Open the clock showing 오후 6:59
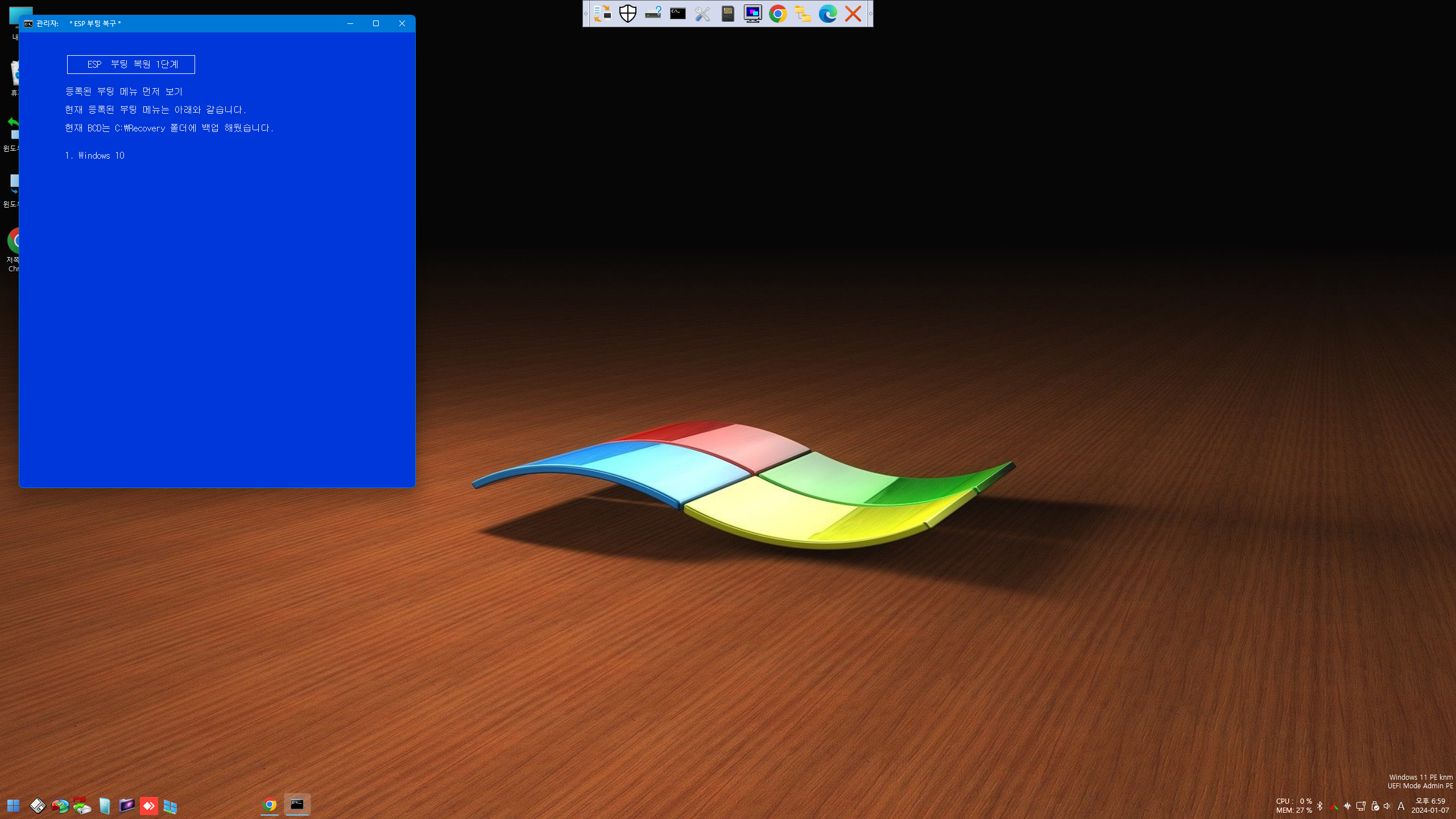This screenshot has height=819, width=1456. point(1430,805)
